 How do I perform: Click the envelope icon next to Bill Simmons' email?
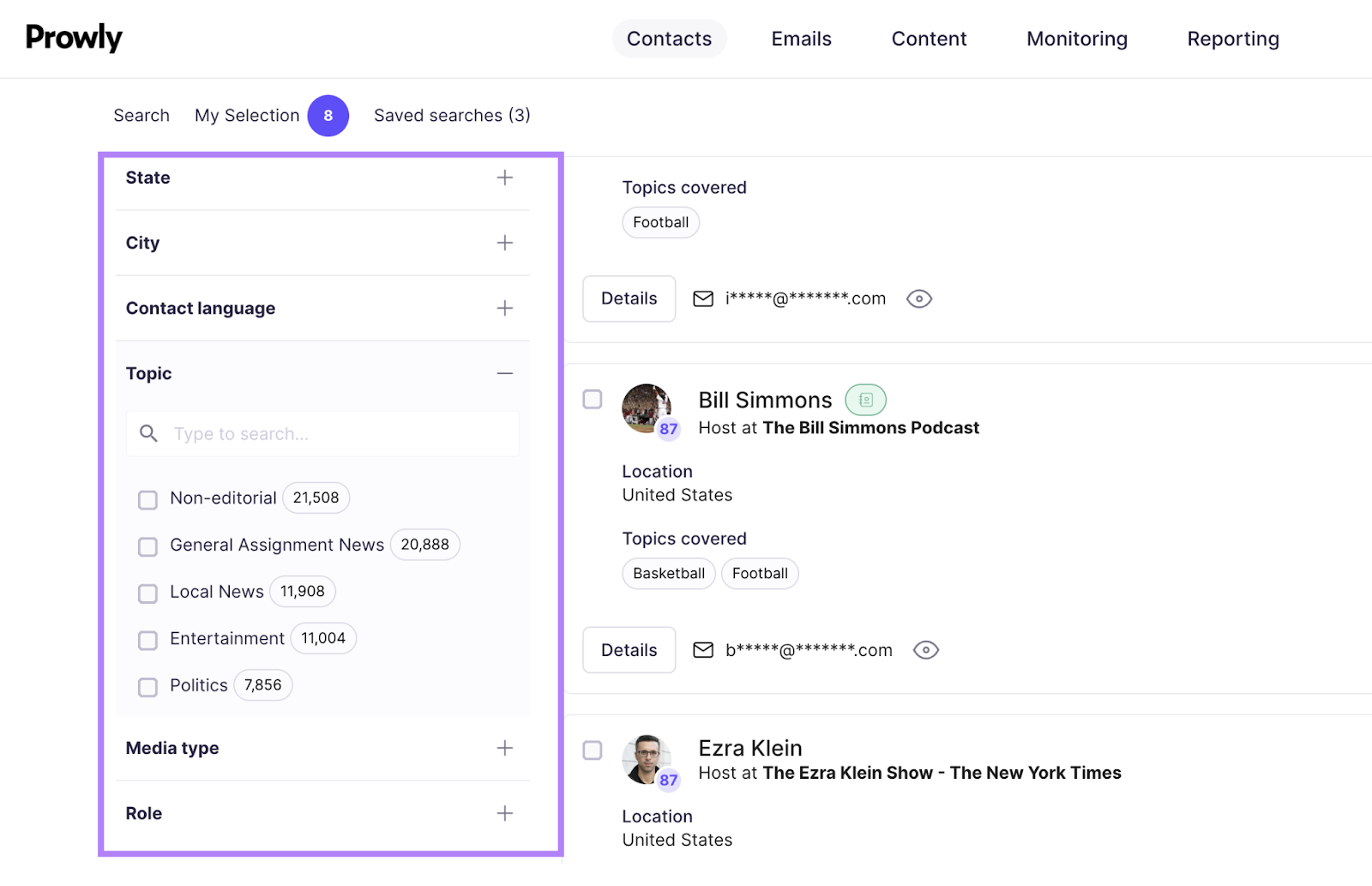click(x=703, y=650)
